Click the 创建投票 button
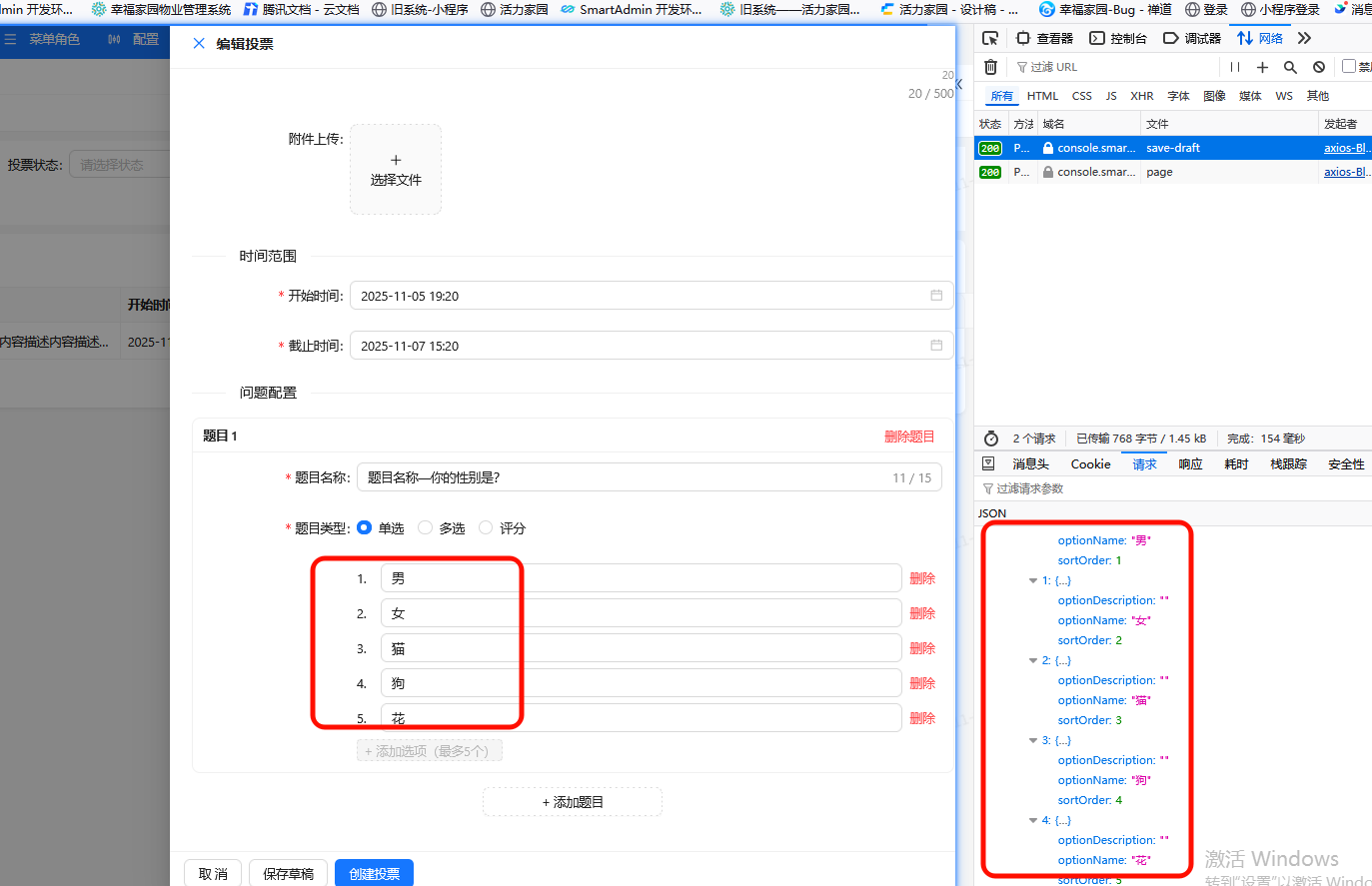The width and height of the screenshot is (1372, 886). (374, 872)
